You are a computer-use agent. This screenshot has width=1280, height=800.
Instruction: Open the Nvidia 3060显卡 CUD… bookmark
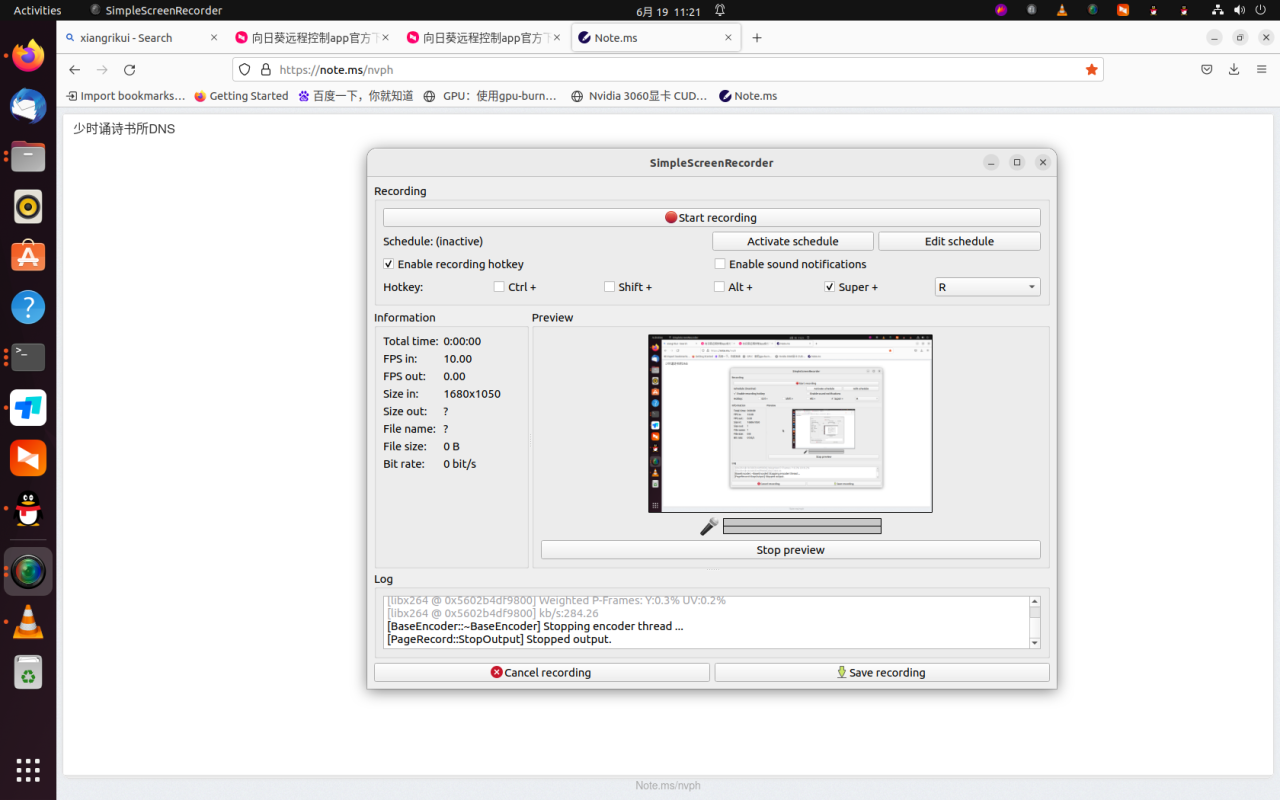pos(639,96)
